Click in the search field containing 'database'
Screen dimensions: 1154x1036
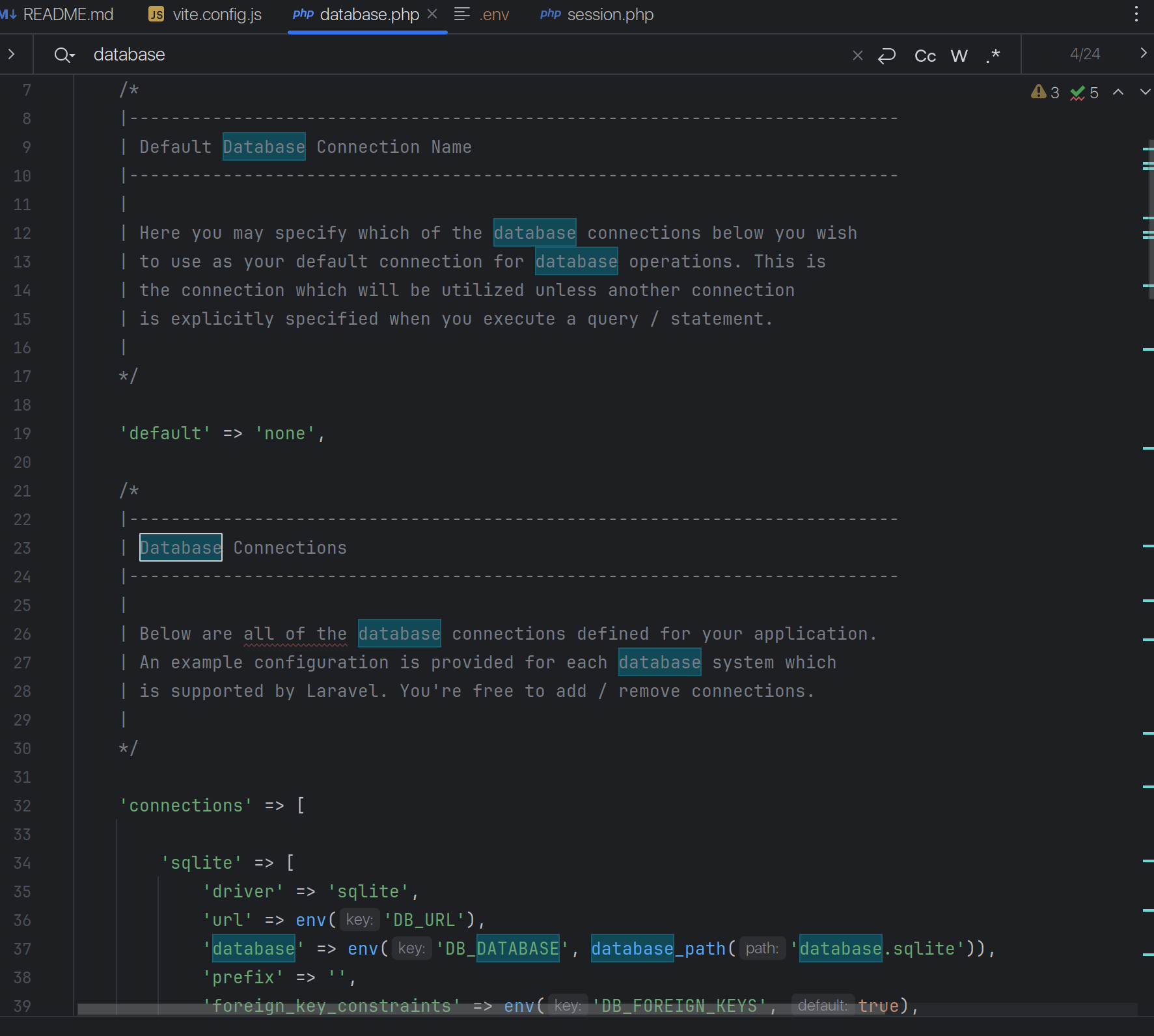click(456, 55)
